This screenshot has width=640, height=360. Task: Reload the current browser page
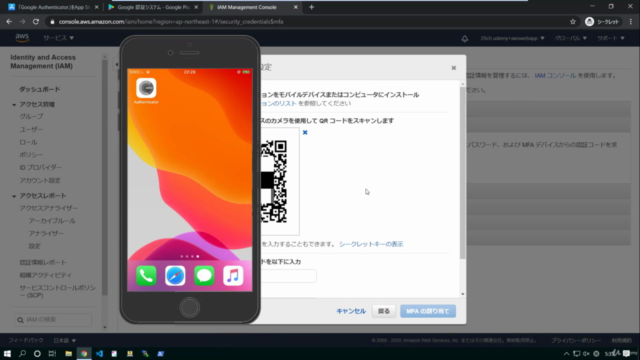(36, 22)
